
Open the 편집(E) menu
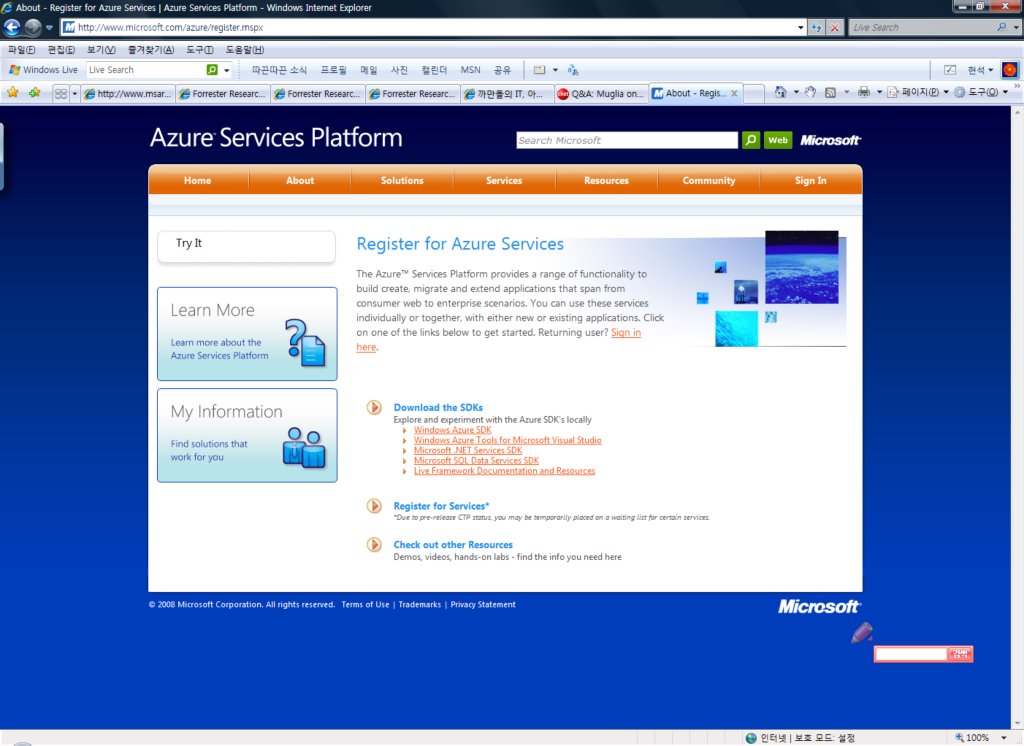click(x=61, y=50)
